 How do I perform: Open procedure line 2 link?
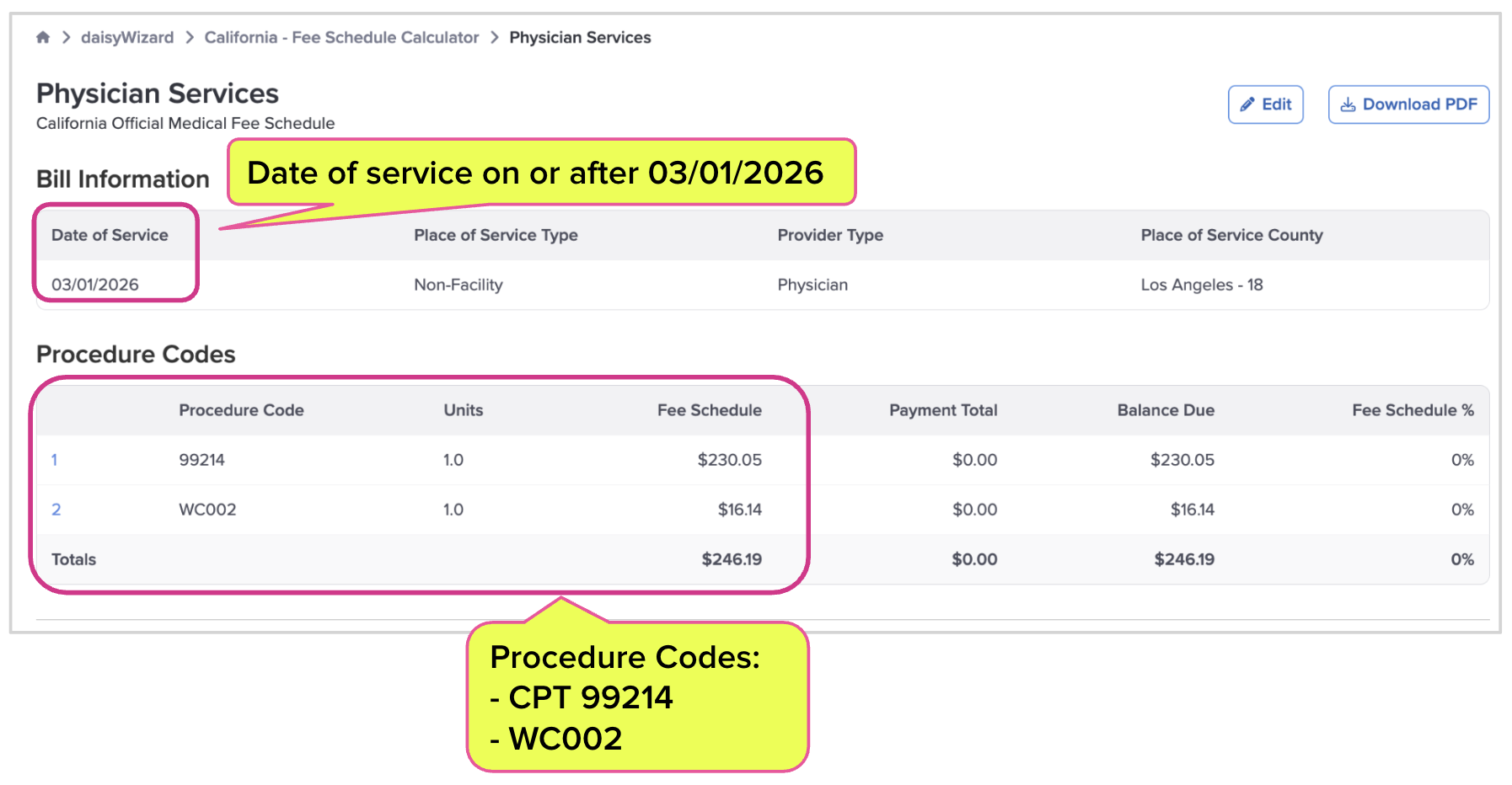click(x=56, y=510)
